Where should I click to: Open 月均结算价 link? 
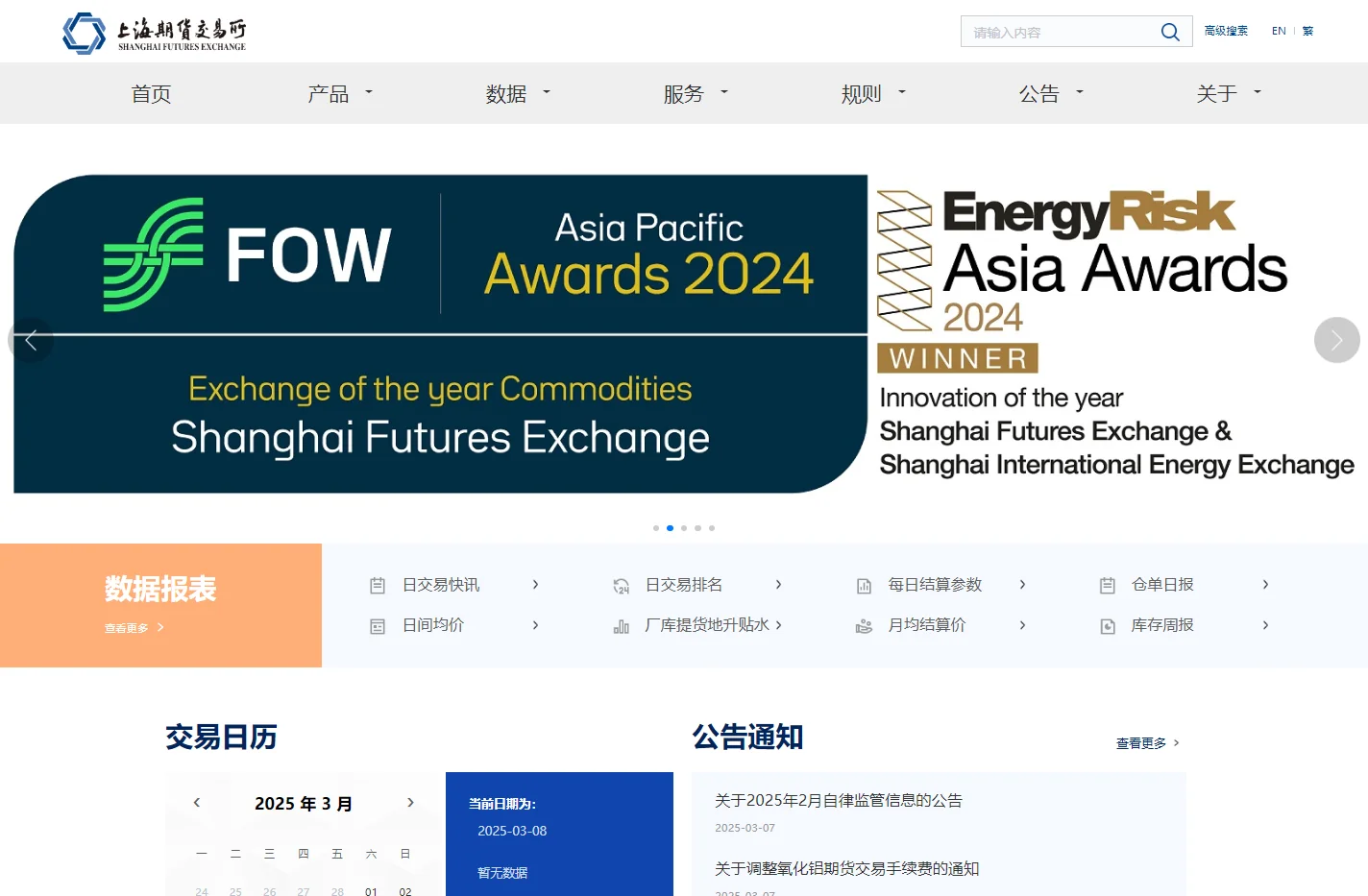click(927, 625)
